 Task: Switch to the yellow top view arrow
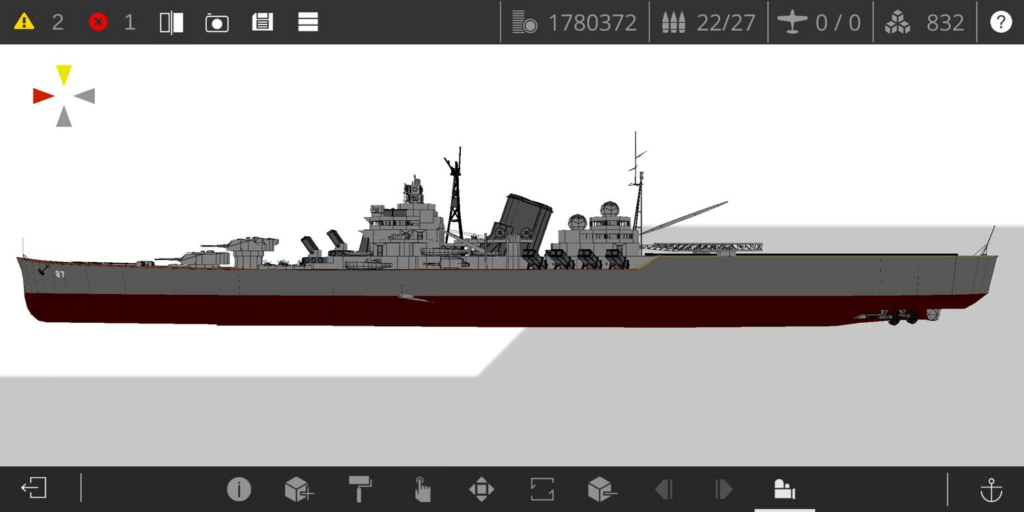(64, 74)
